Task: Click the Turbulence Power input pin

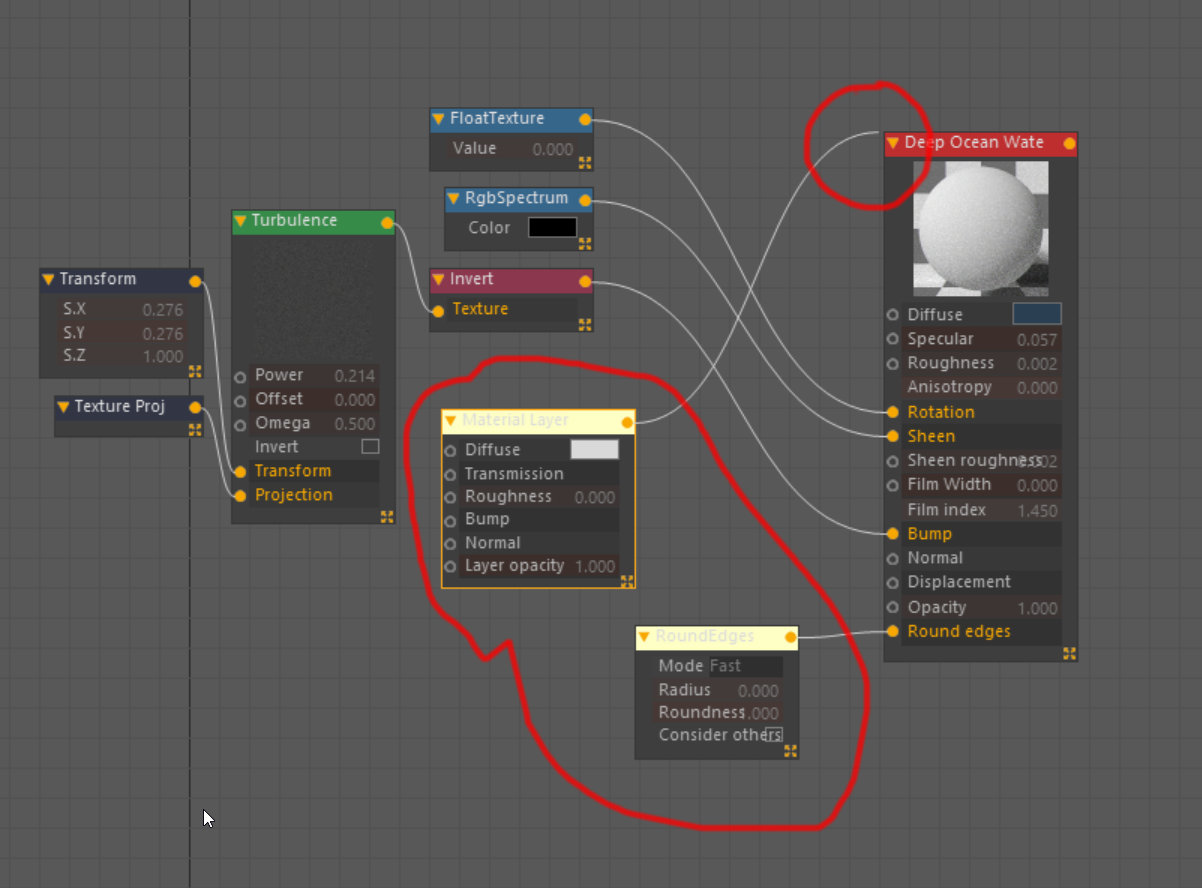Action: [x=240, y=377]
